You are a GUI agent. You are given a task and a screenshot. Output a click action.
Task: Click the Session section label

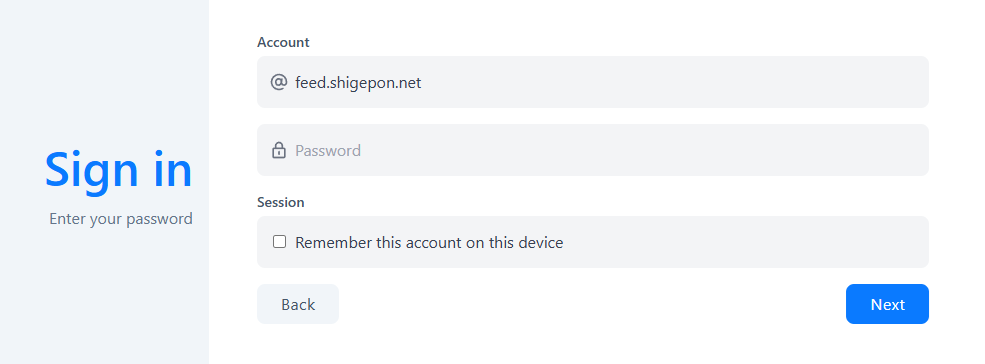pyautogui.click(x=281, y=202)
